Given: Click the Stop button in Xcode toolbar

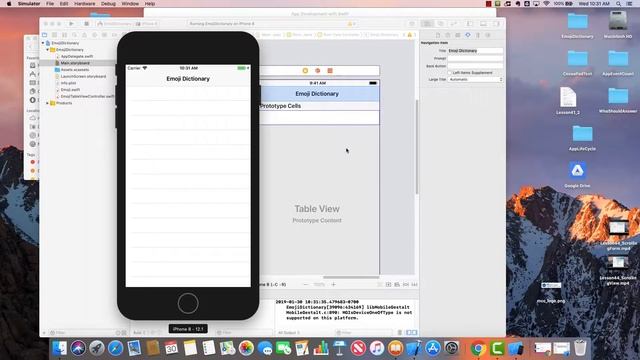Looking at the screenshot, I should (87, 24).
